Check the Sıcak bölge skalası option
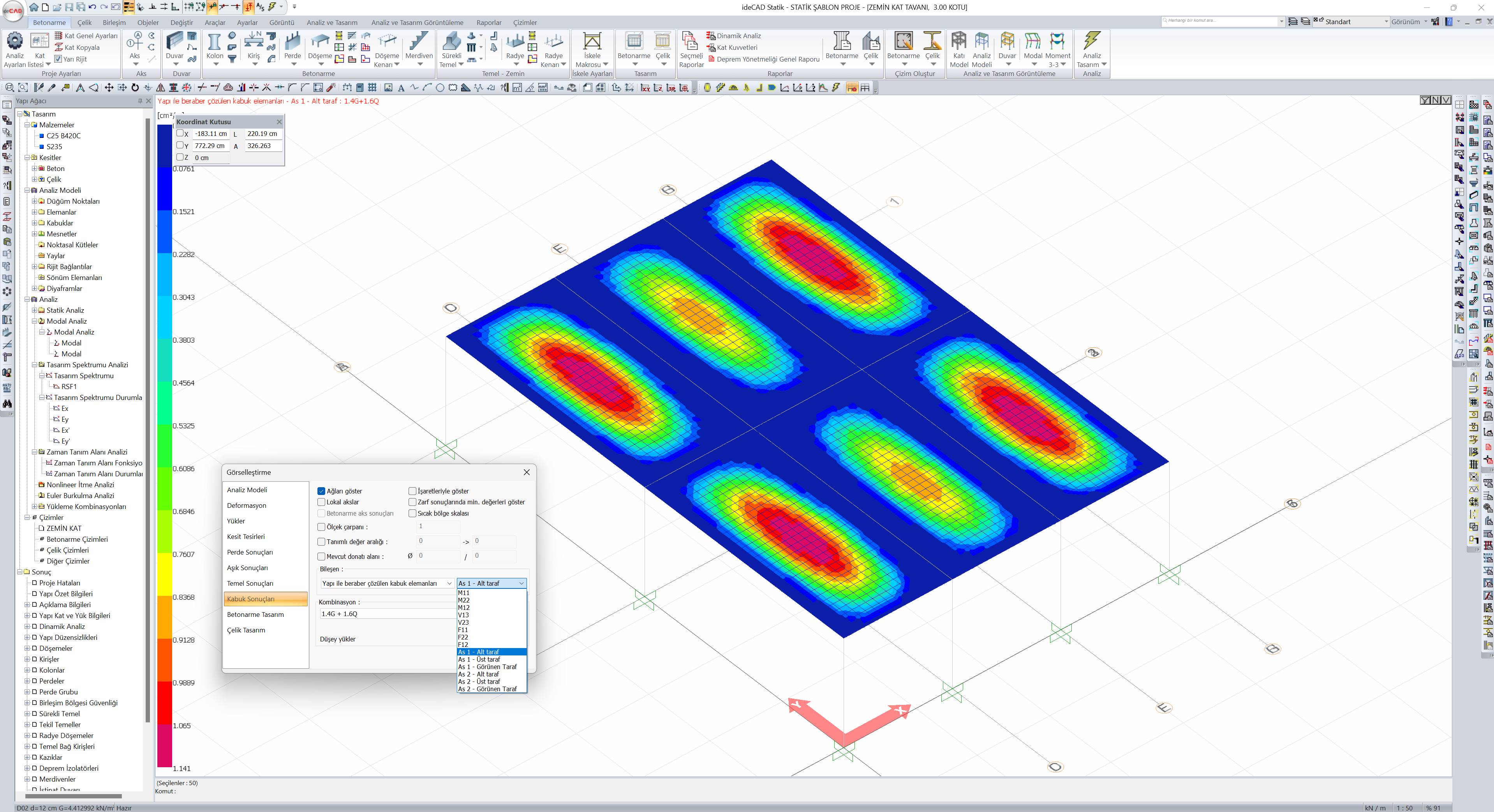Viewport: 1494px width, 812px height. [x=412, y=513]
